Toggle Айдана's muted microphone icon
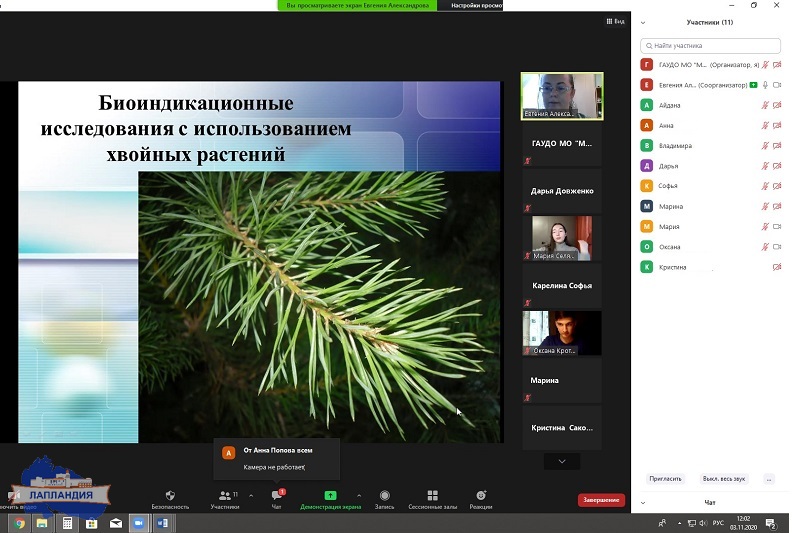Image resolution: width=800 pixels, height=533 pixels. (x=765, y=105)
